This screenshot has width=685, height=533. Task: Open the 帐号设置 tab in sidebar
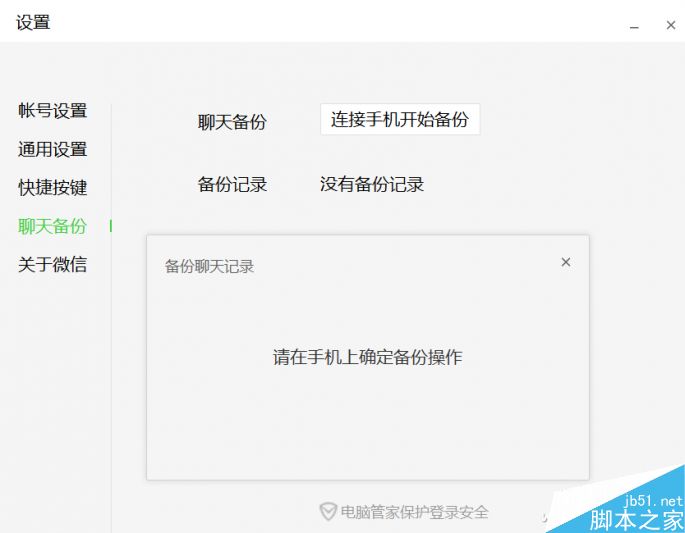tap(52, 111)
